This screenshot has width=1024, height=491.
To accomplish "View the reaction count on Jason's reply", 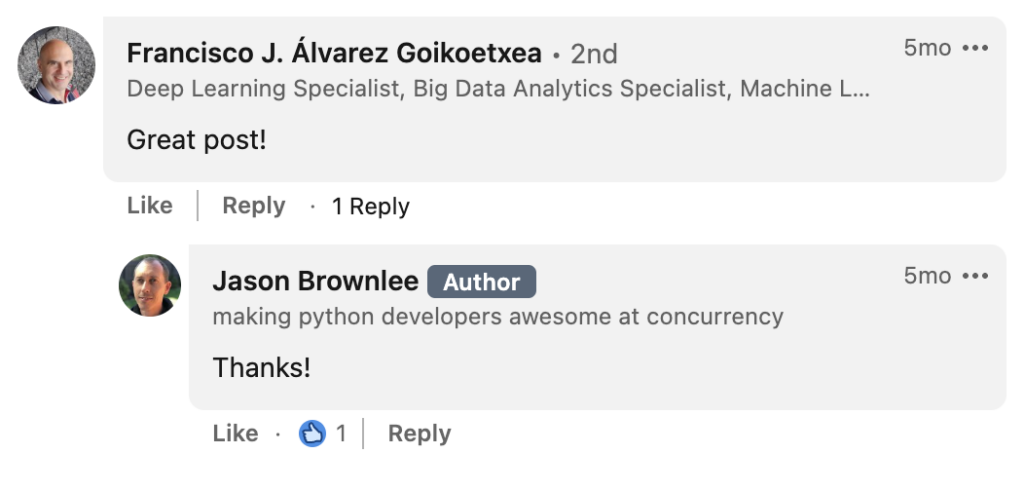I will 341,433.
